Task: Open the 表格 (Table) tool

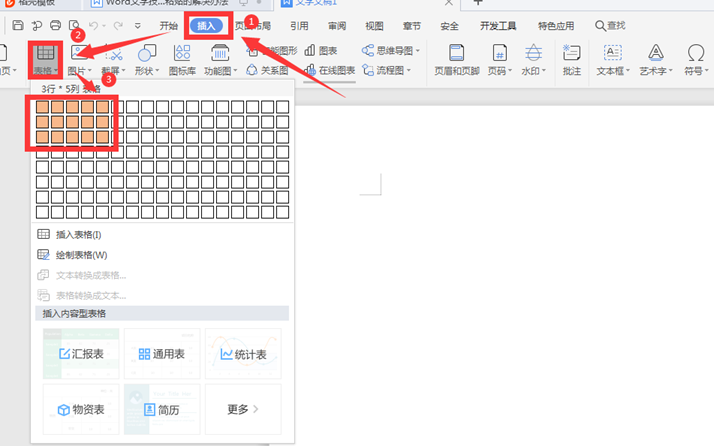Action: click(46, 59)
